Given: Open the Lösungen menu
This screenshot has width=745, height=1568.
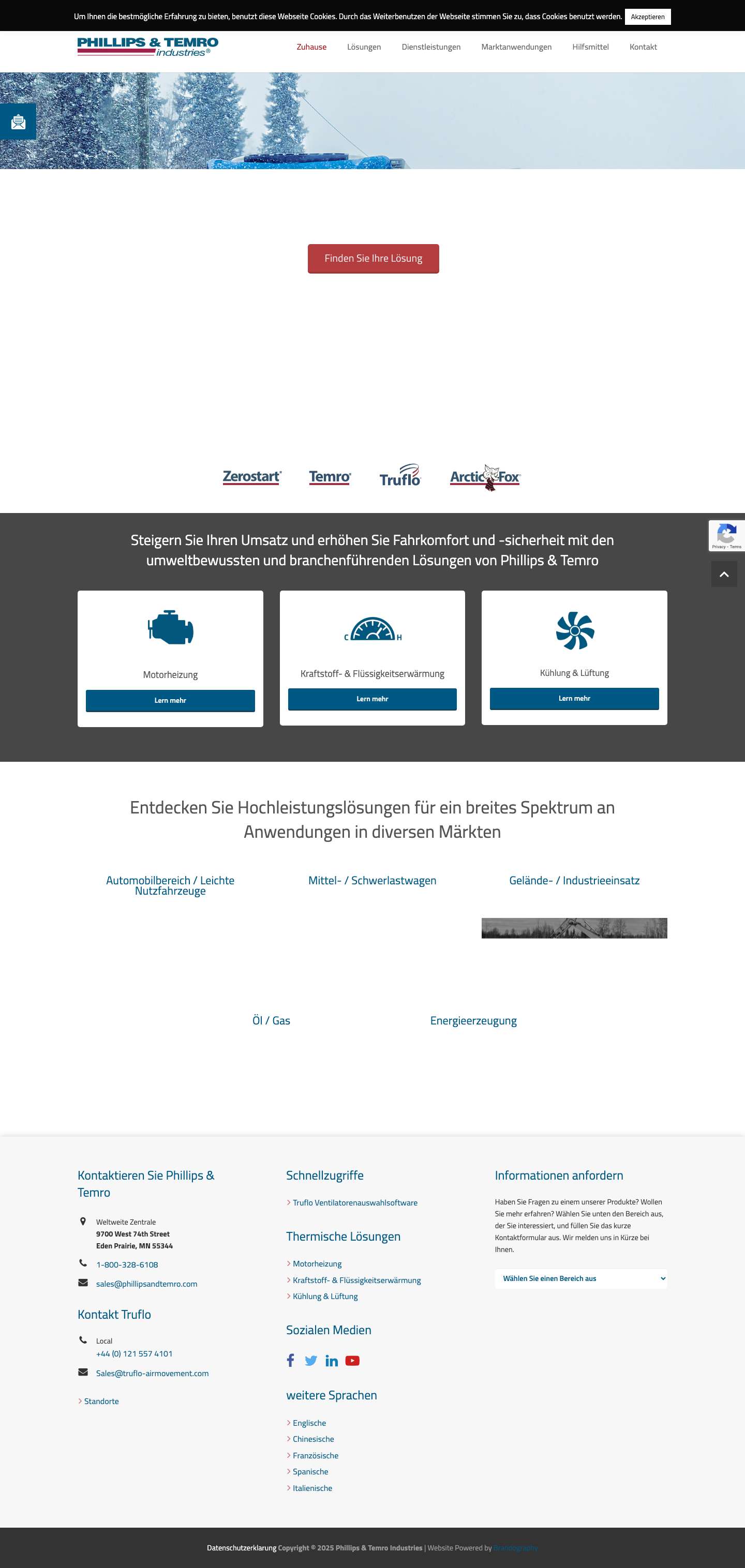Looking at the screenshot, I should [364, 47].
